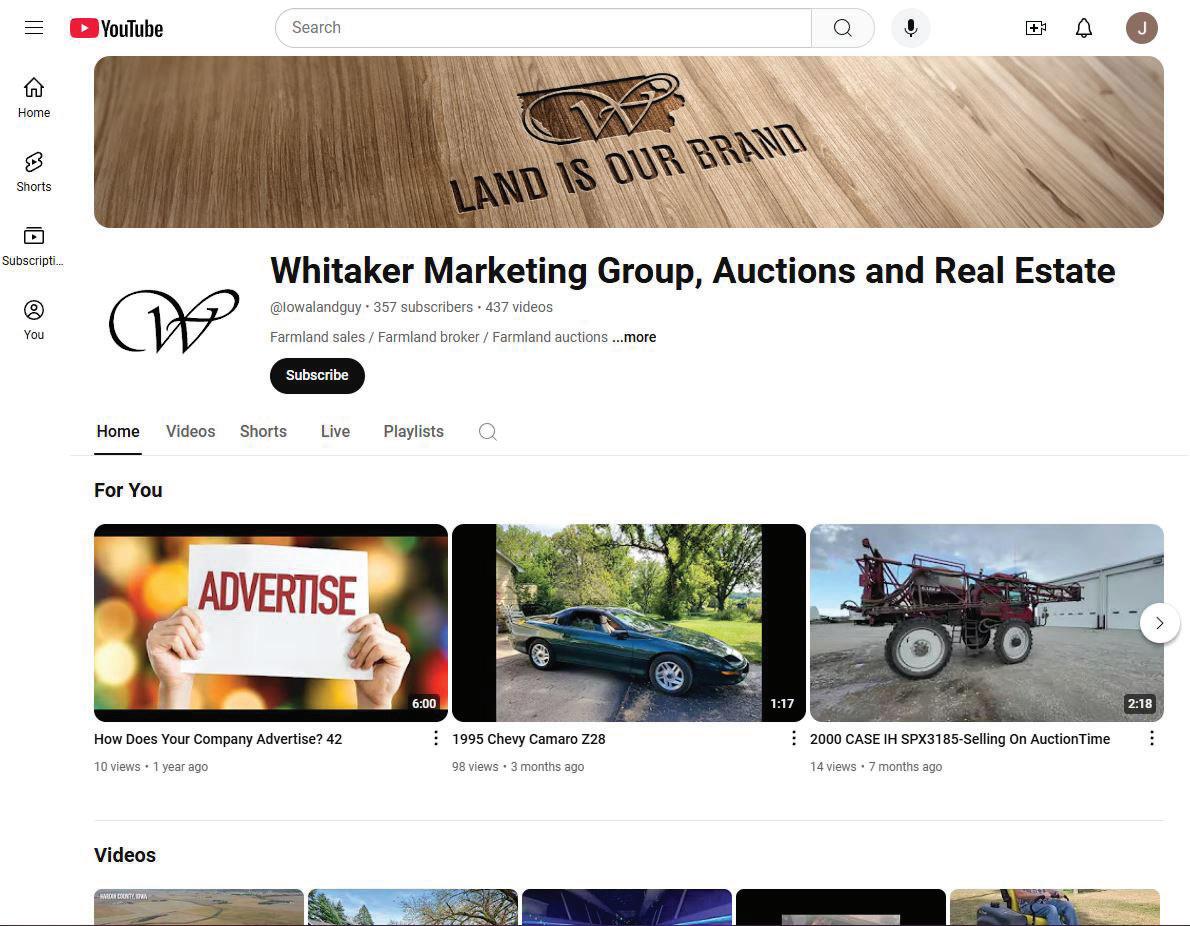This screenshot has width=1190, height=926.
Task: Open the dark thumbnail in Videos row
Action: (841, 907)
